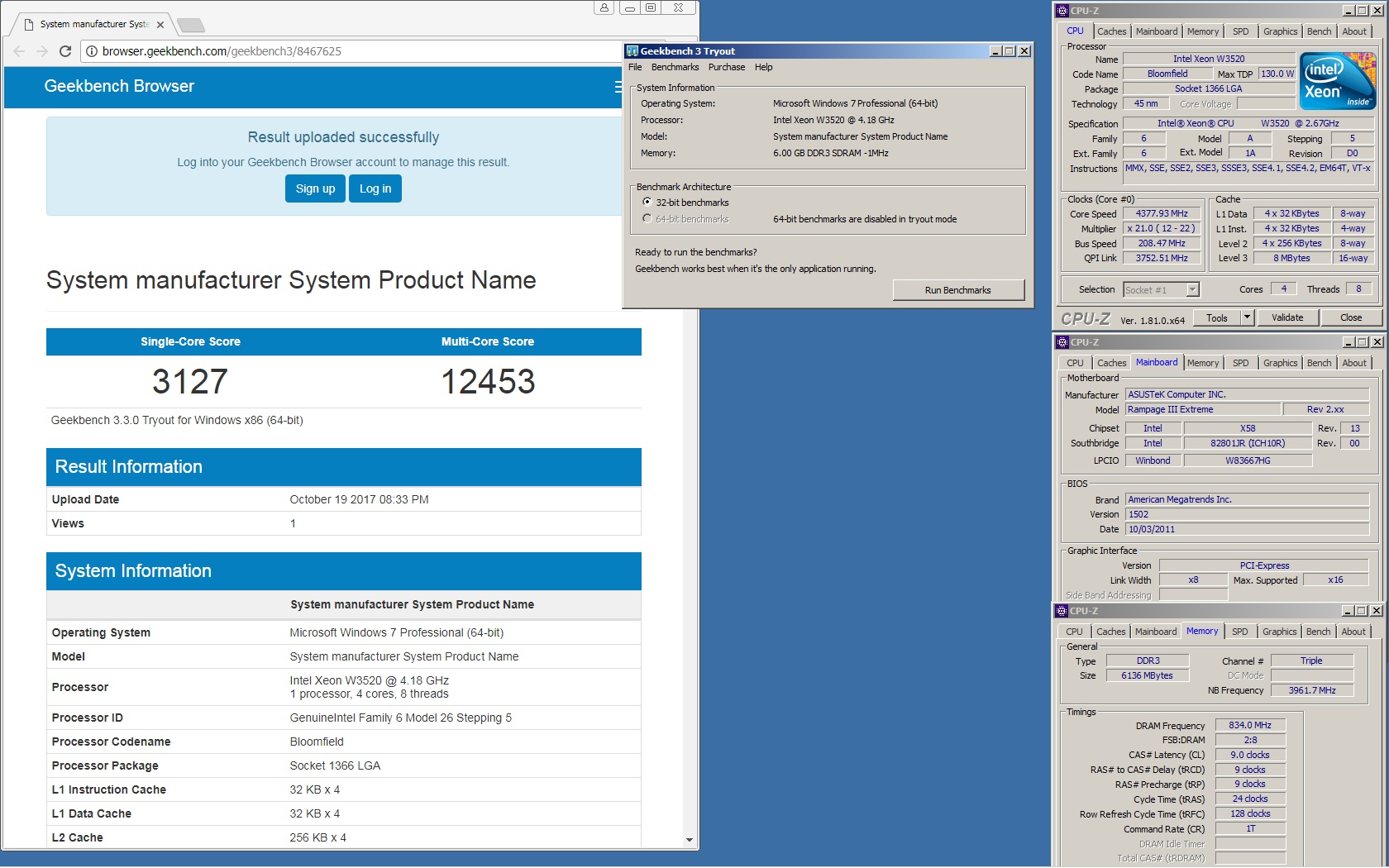Viewport: 1389px width, 868px height.
Task: Click the Multiplier value x 21.0 (12 - 22)
Action: (x=1161, y=228)
